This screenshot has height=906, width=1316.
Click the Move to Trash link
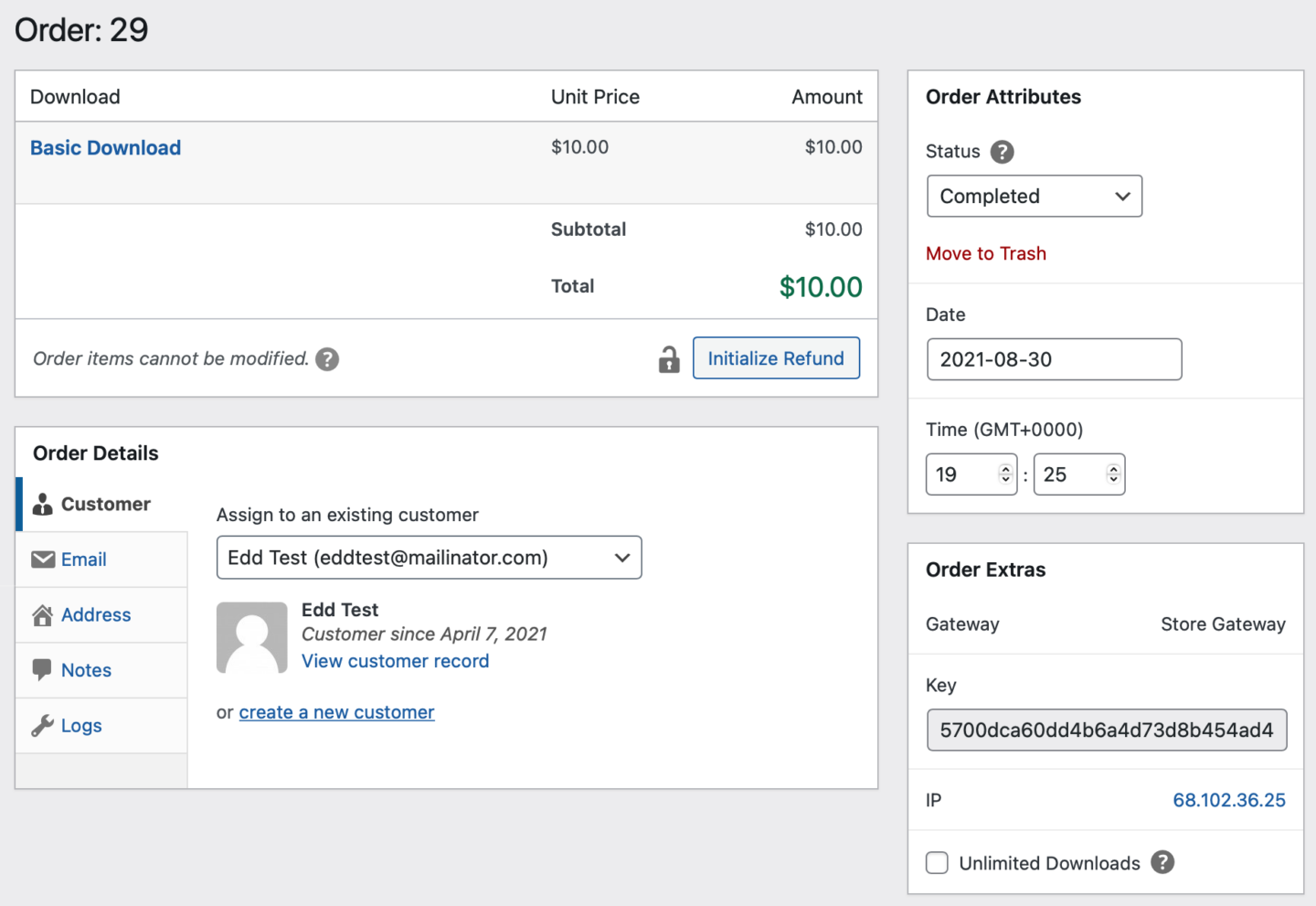coord(986,253)
